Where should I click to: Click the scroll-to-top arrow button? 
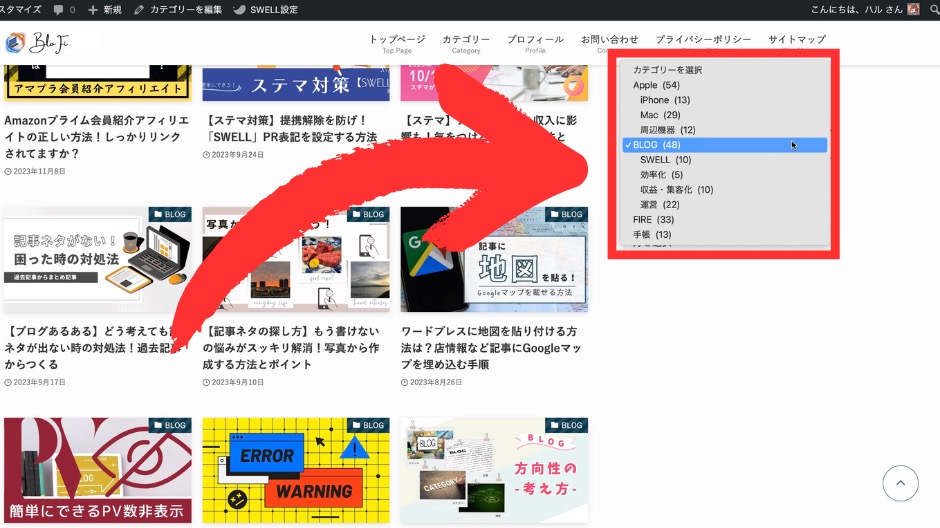(900, 483)
